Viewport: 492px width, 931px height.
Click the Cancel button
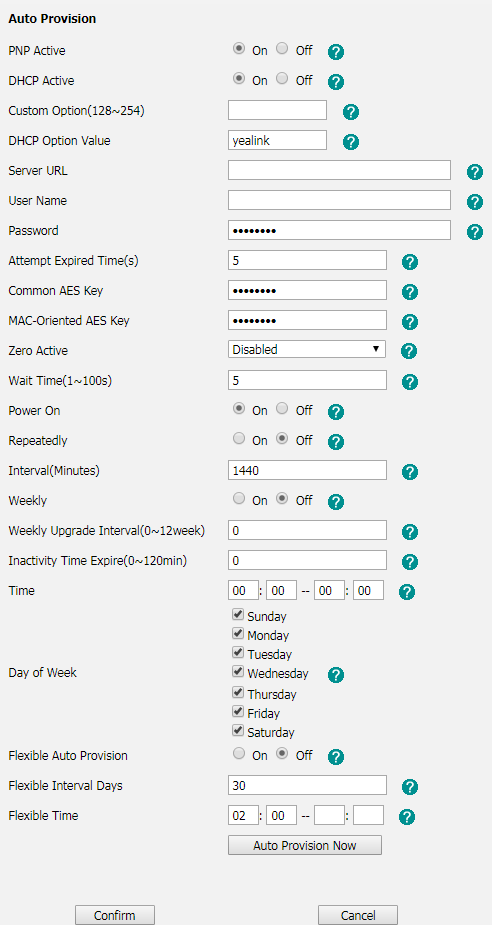point(358,915)
